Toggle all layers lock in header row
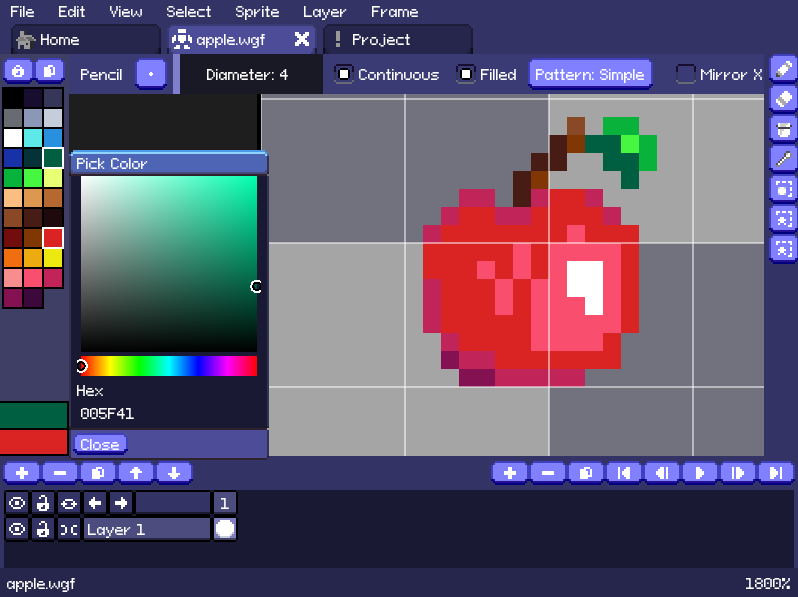 tap(43, 503)
